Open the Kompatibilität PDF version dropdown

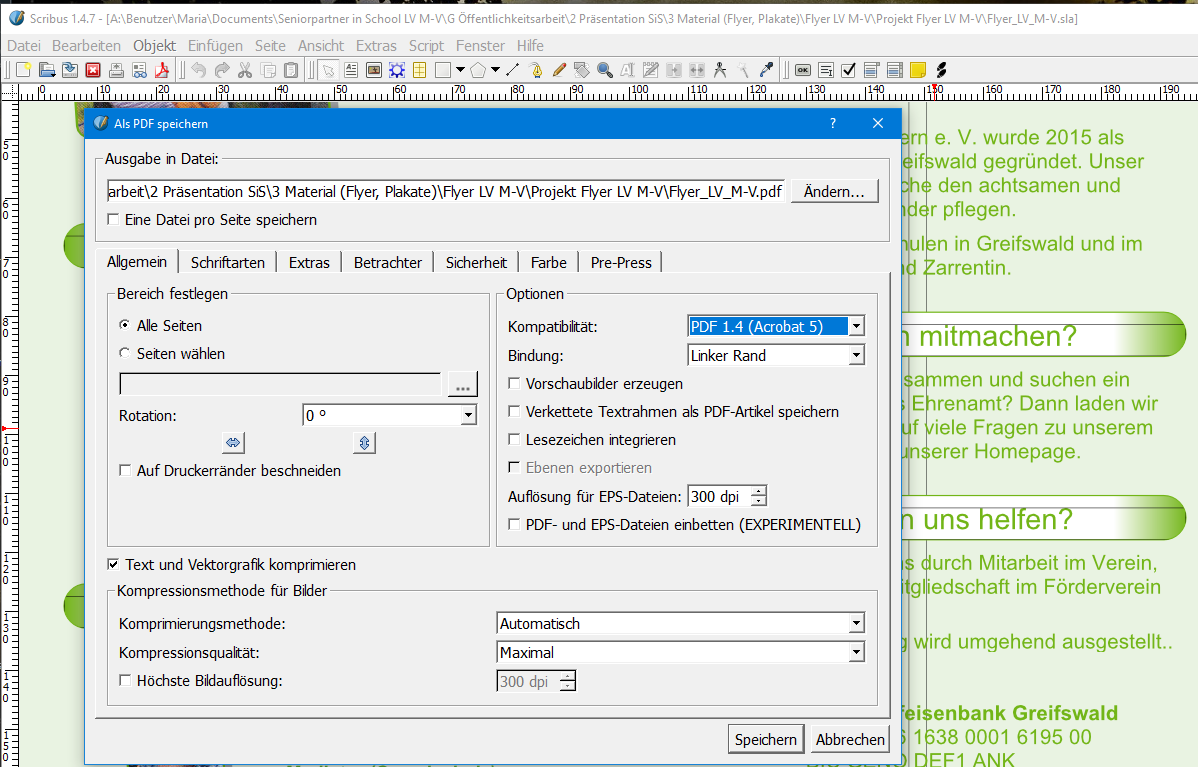(856, 327)
